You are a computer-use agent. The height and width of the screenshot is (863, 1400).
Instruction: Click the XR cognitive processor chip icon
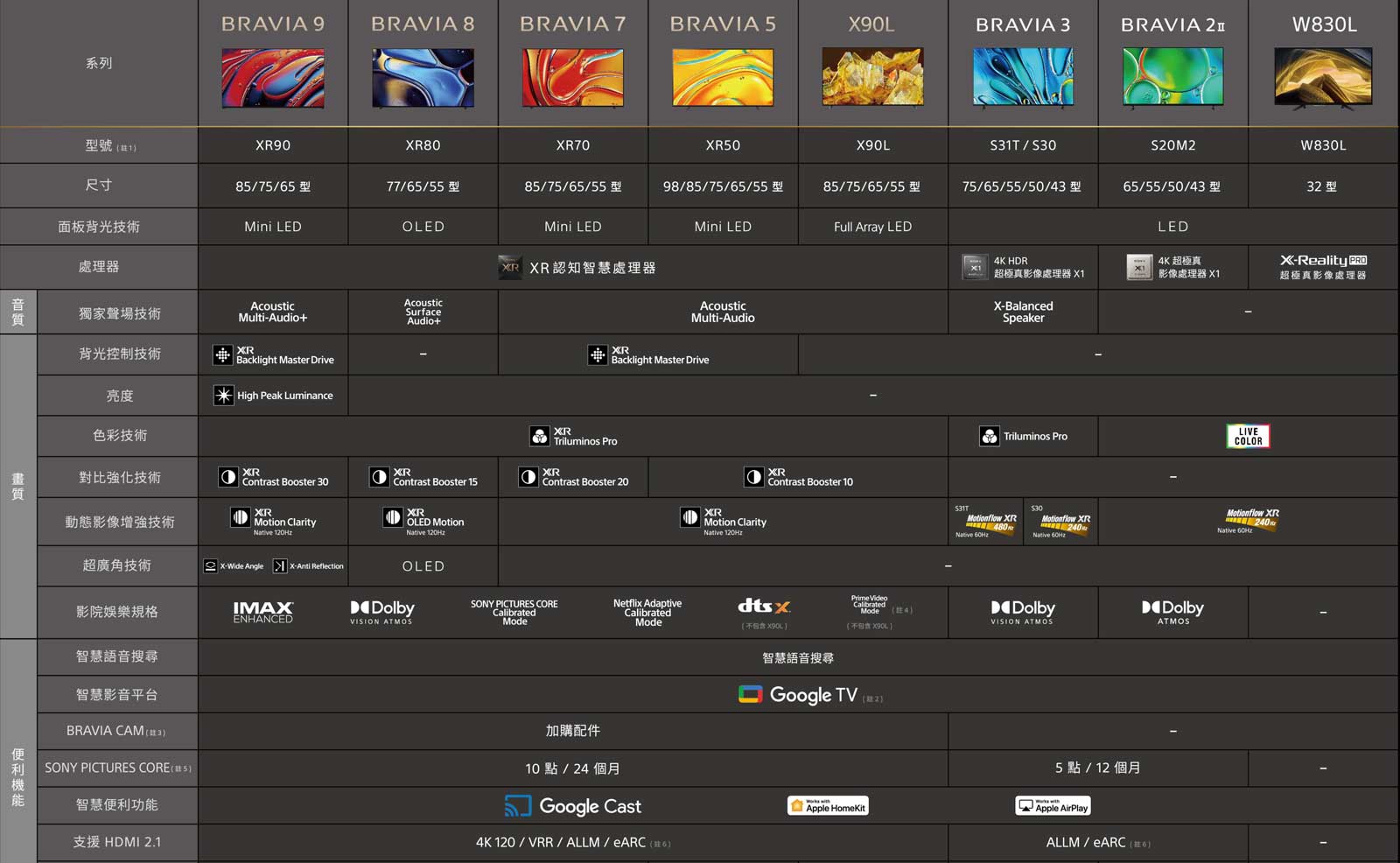coord(510,267)
